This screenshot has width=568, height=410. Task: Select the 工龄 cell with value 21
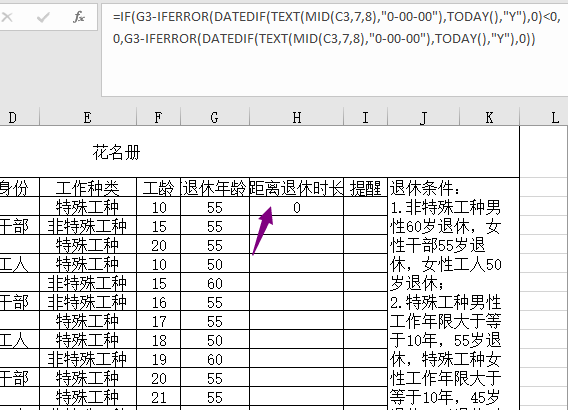click(x=158, y=397)
